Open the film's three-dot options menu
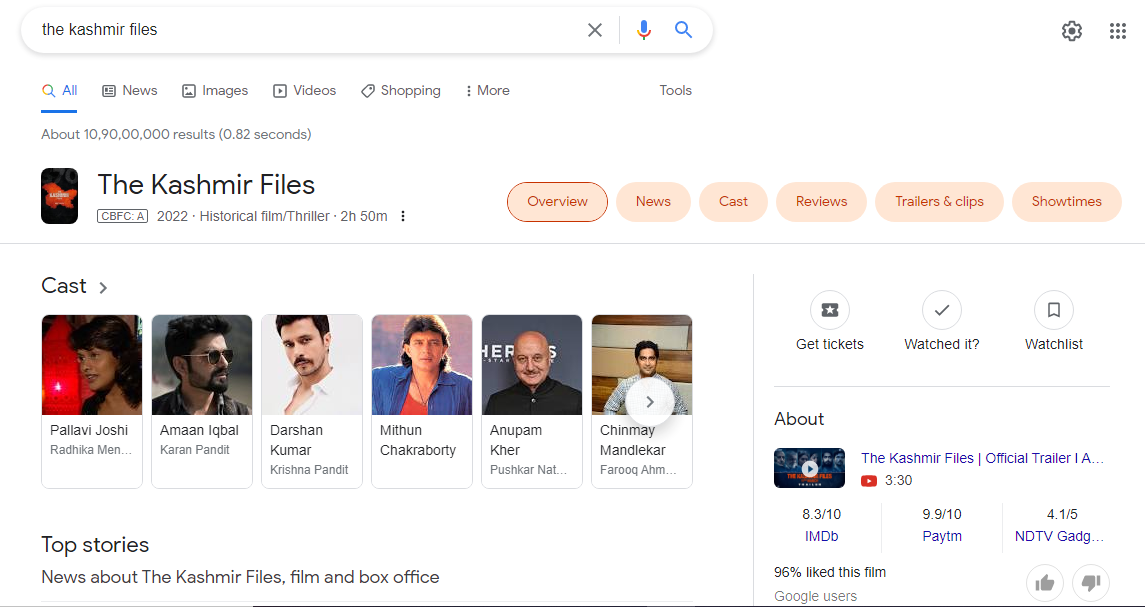 pos(403,216)
